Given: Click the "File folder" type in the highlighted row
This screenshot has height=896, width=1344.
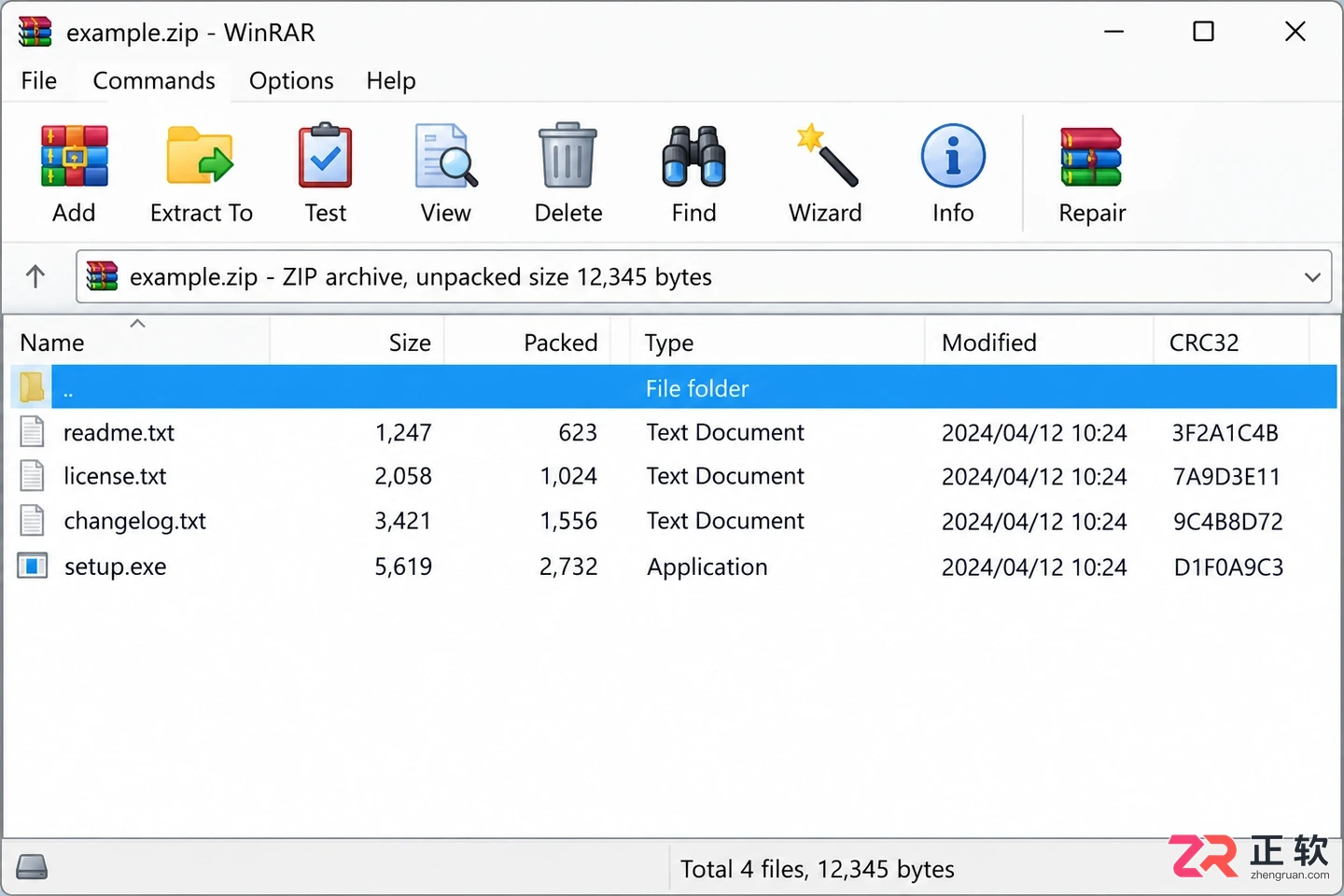Looking at the screenshot, I should 697,388.
